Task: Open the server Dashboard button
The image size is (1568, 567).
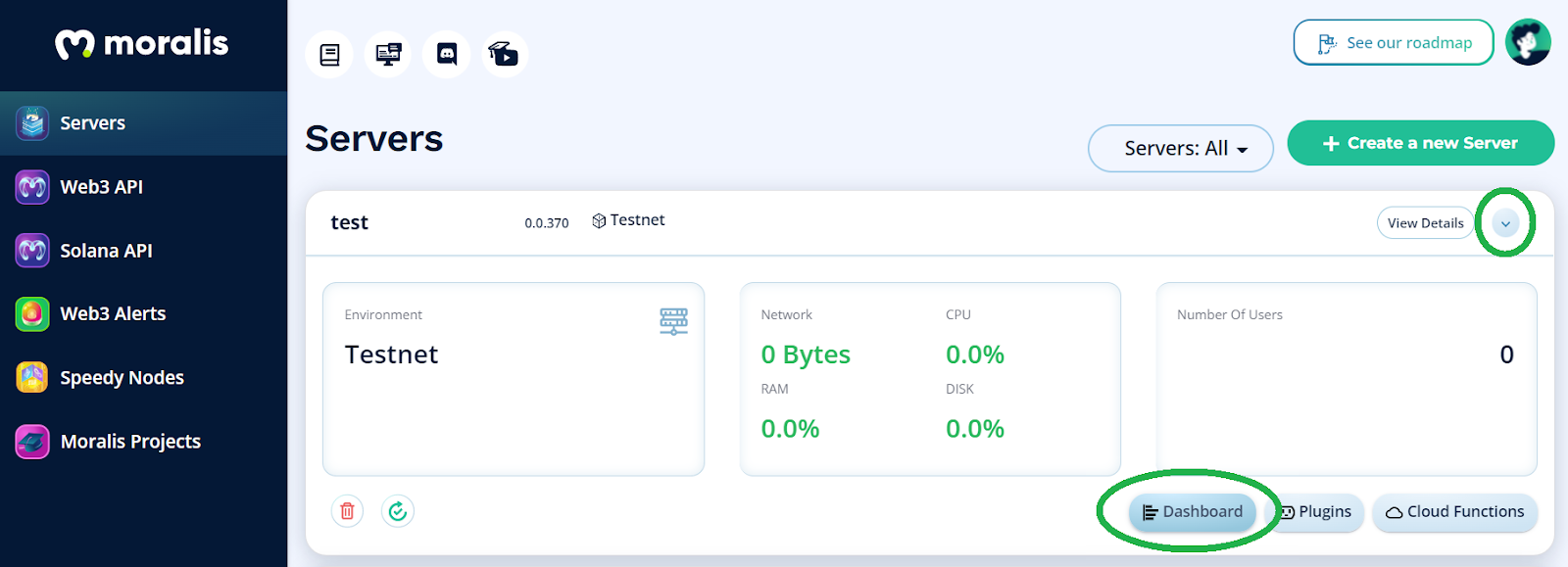Action: pyautogui.click(x=1193, y=512)
